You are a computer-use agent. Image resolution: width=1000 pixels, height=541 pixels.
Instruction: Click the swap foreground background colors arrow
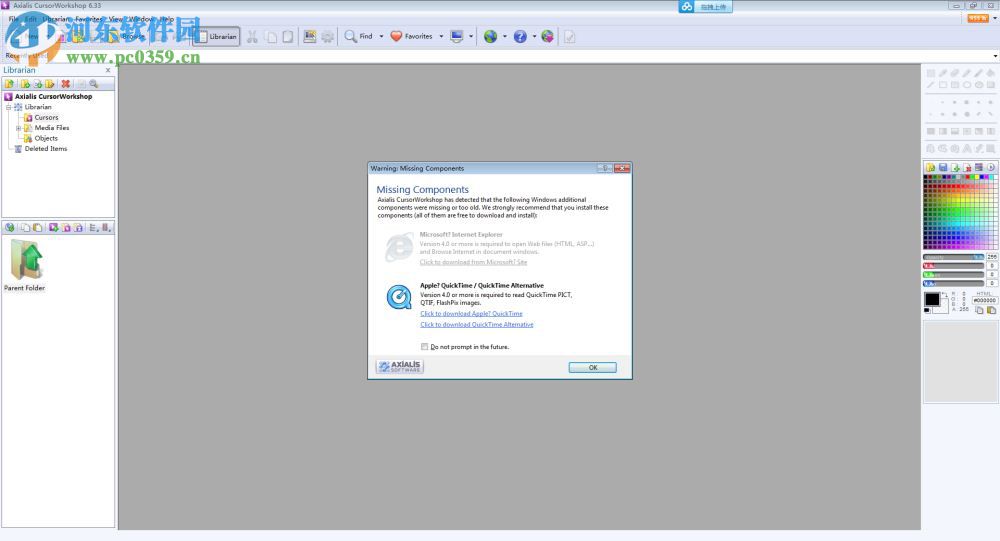click(944, 295)
